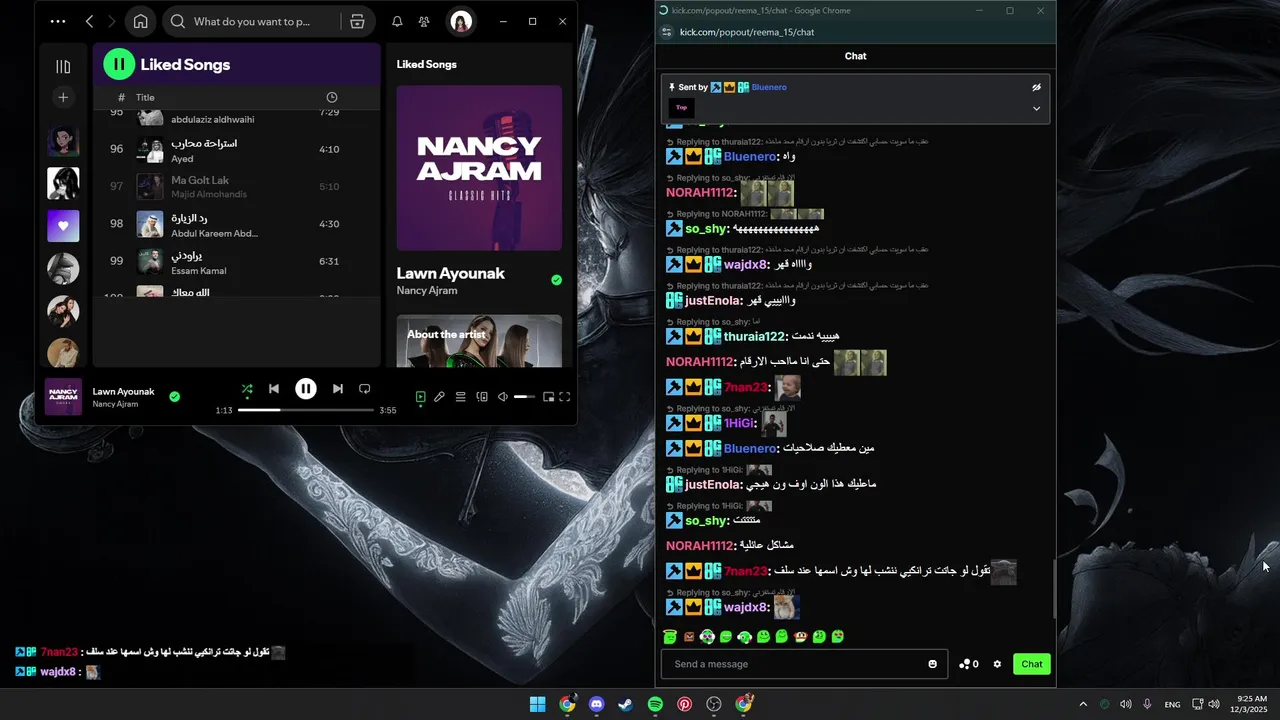Adjust Spotify volume slider
The width and height of the screenshot is (1280, 720).
coord(525,397)
